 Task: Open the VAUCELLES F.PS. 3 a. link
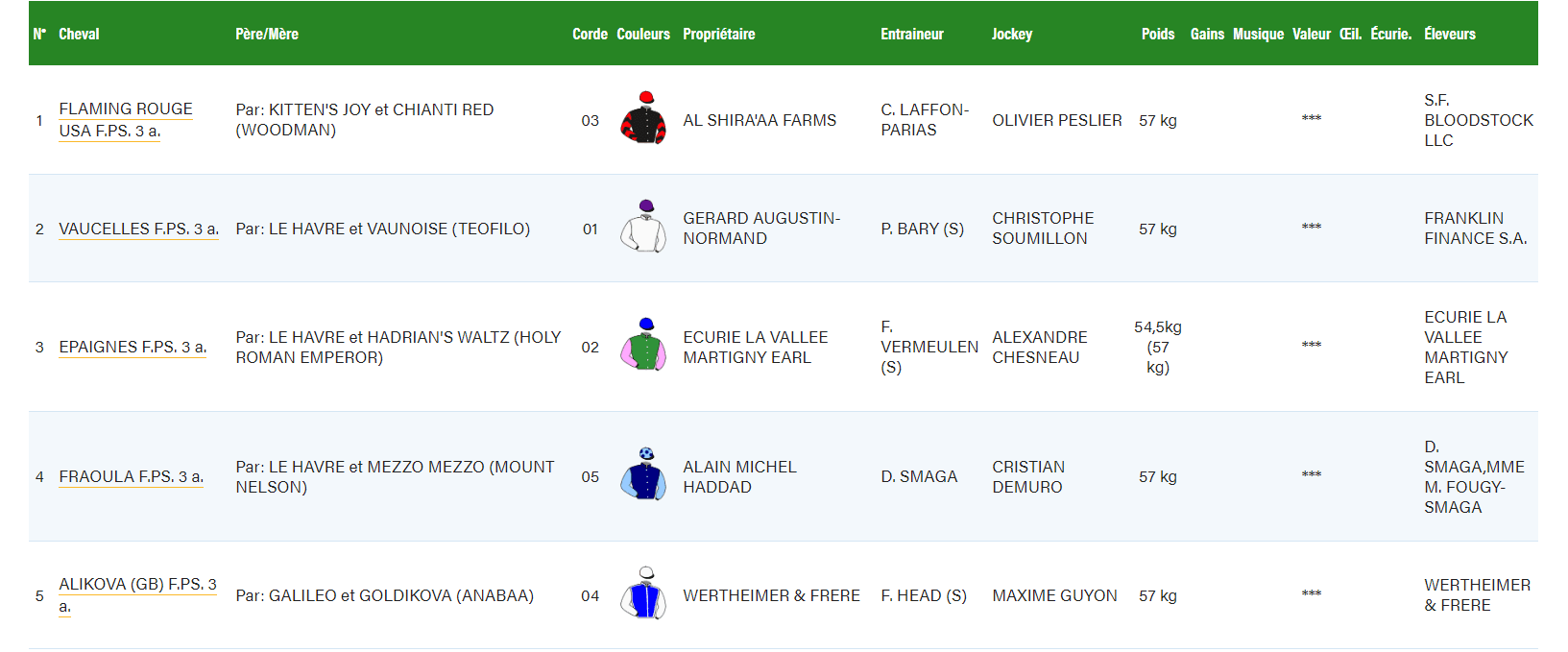(138, 229)
